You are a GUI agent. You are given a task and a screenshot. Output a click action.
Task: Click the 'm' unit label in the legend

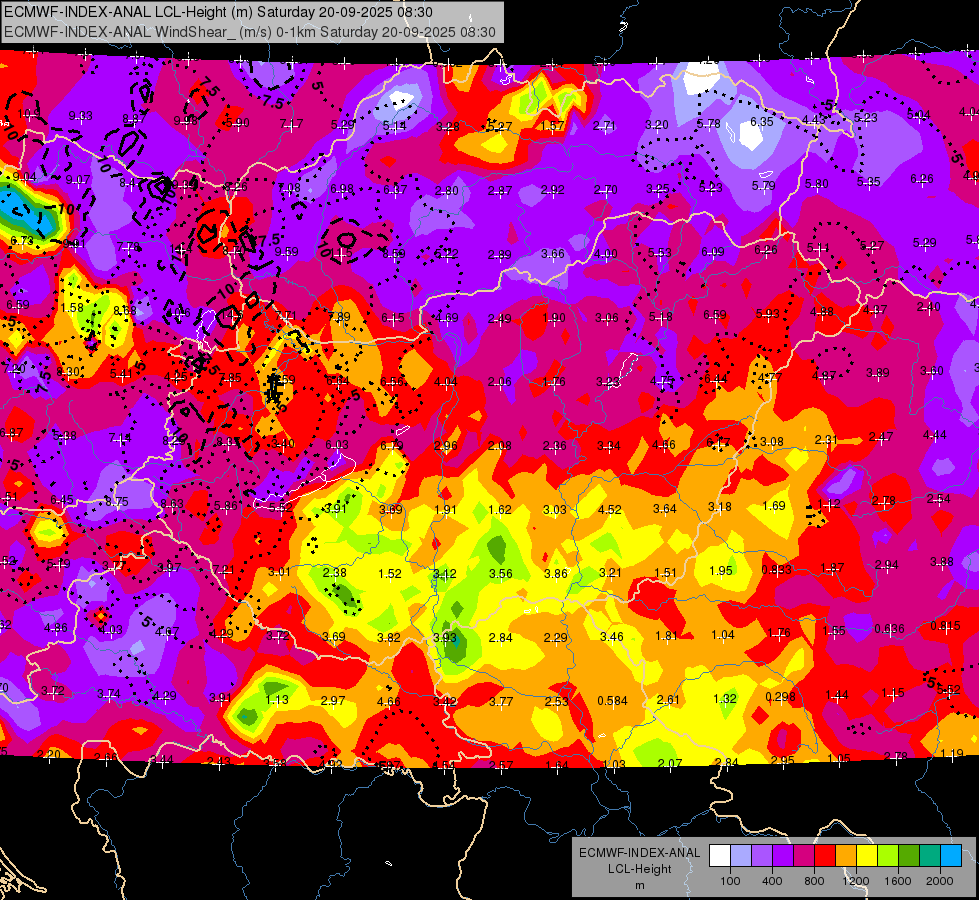tap(639, 886)
